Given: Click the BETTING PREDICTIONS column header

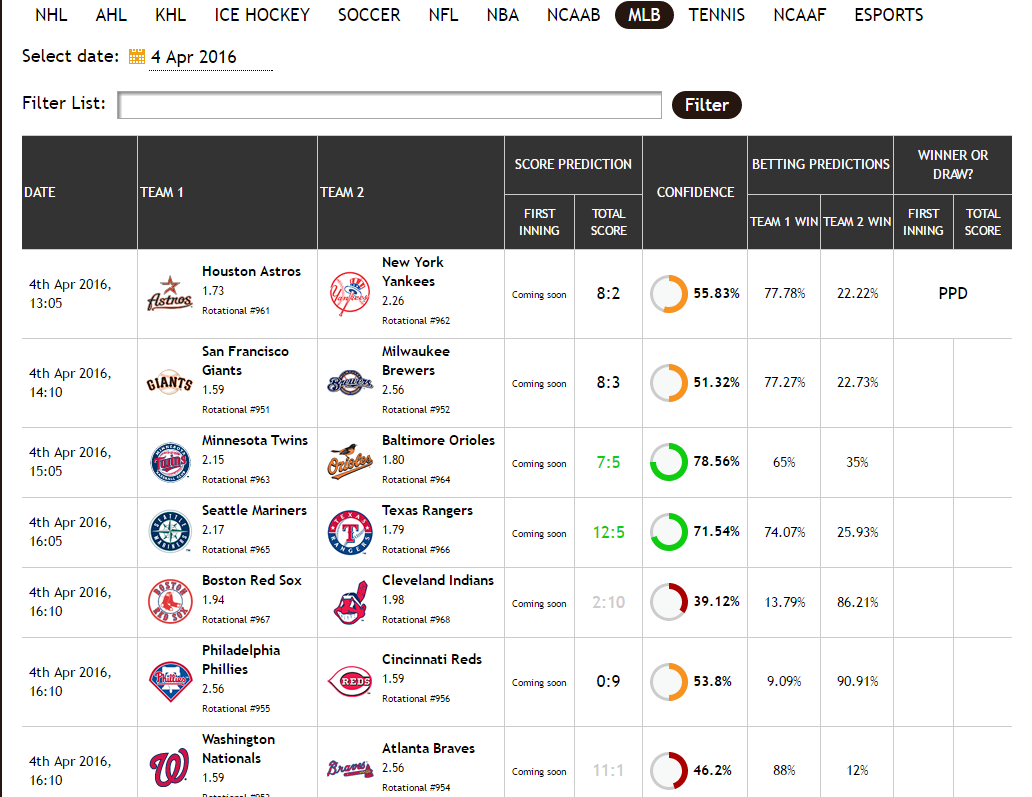Looking at the screenshot, I should pos(820,165).
